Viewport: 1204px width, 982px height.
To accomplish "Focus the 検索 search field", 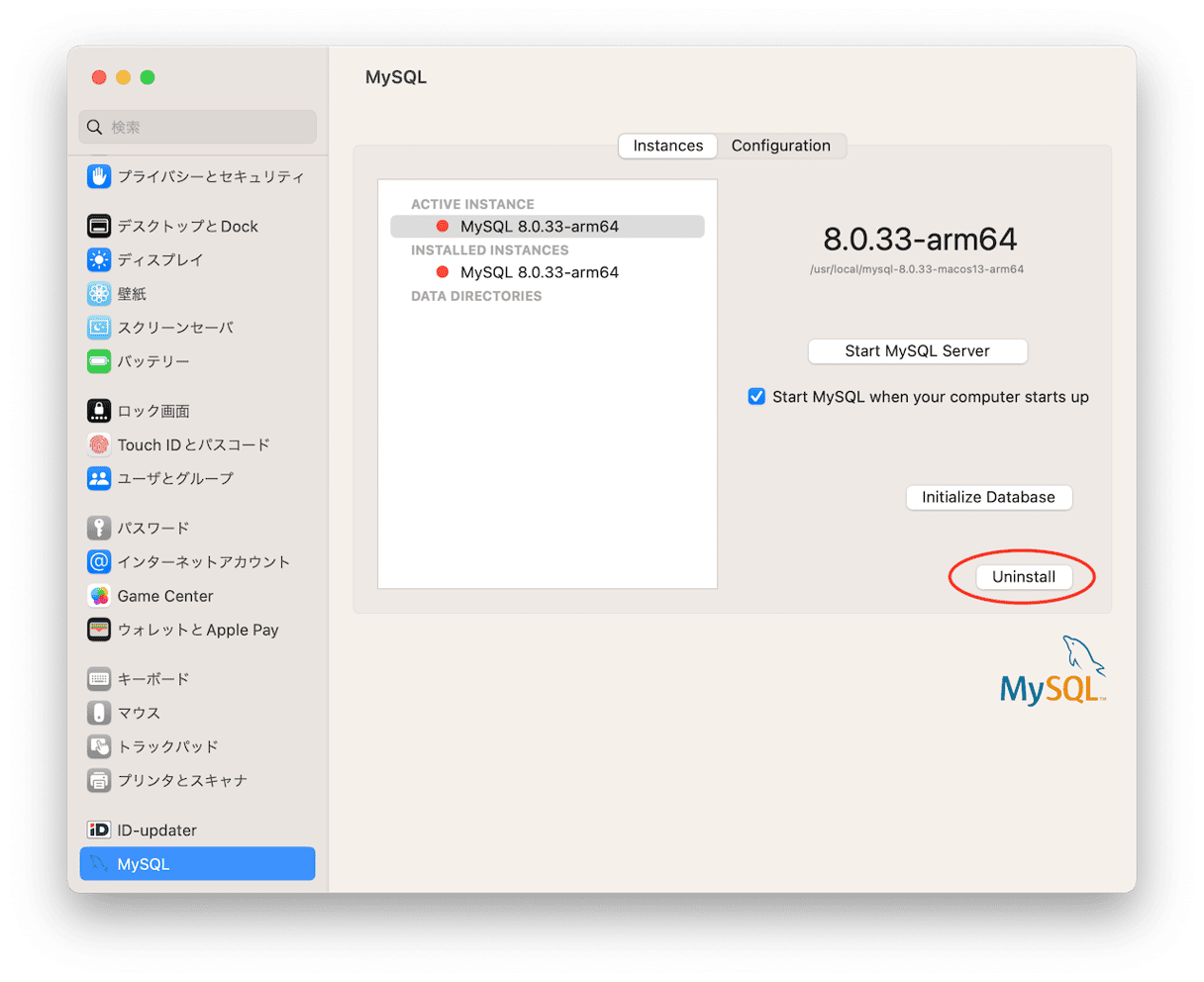I will pyautogui.click(x=198, y=127).
